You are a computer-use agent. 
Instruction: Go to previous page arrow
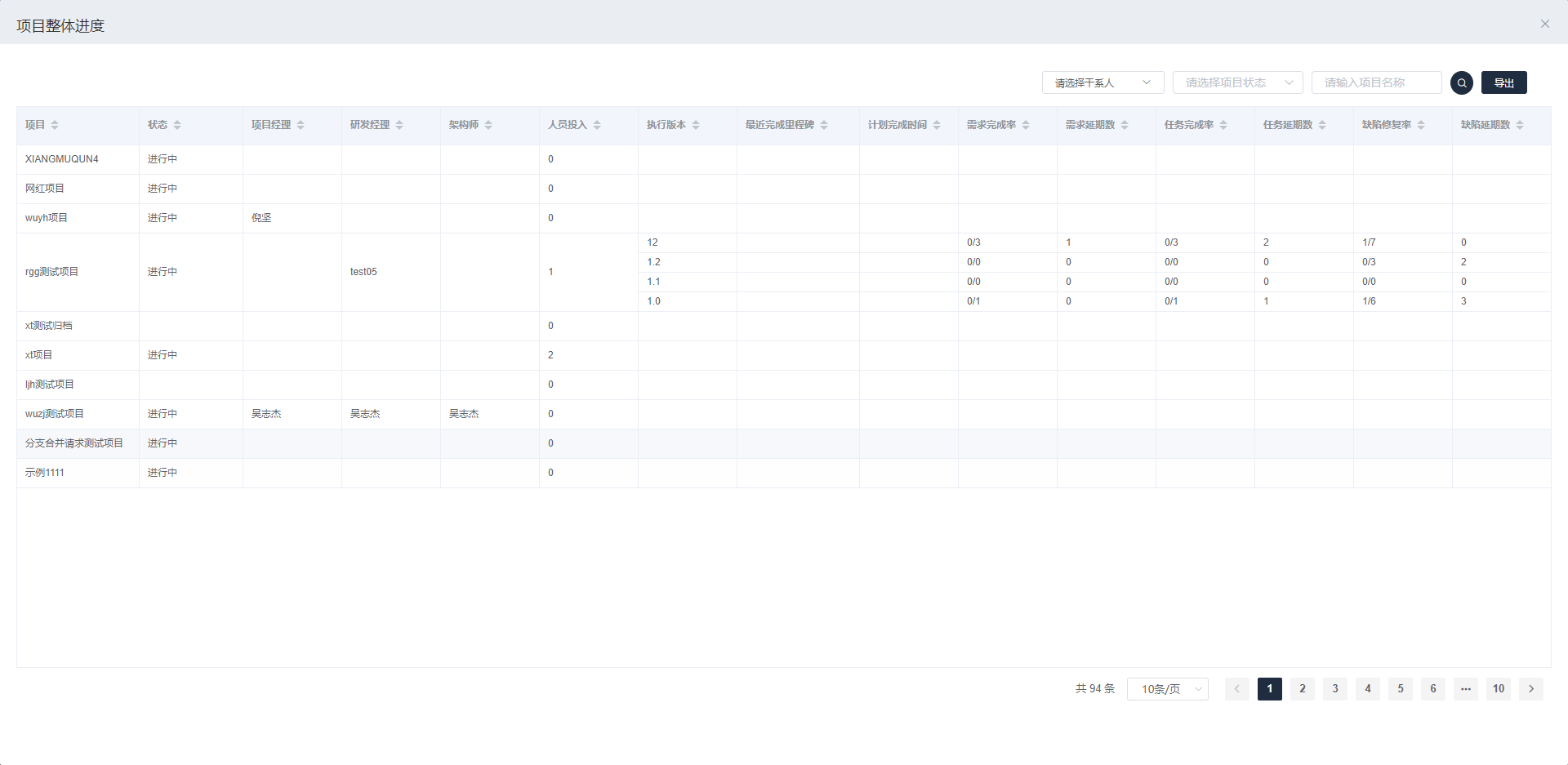coord(1237,689)
